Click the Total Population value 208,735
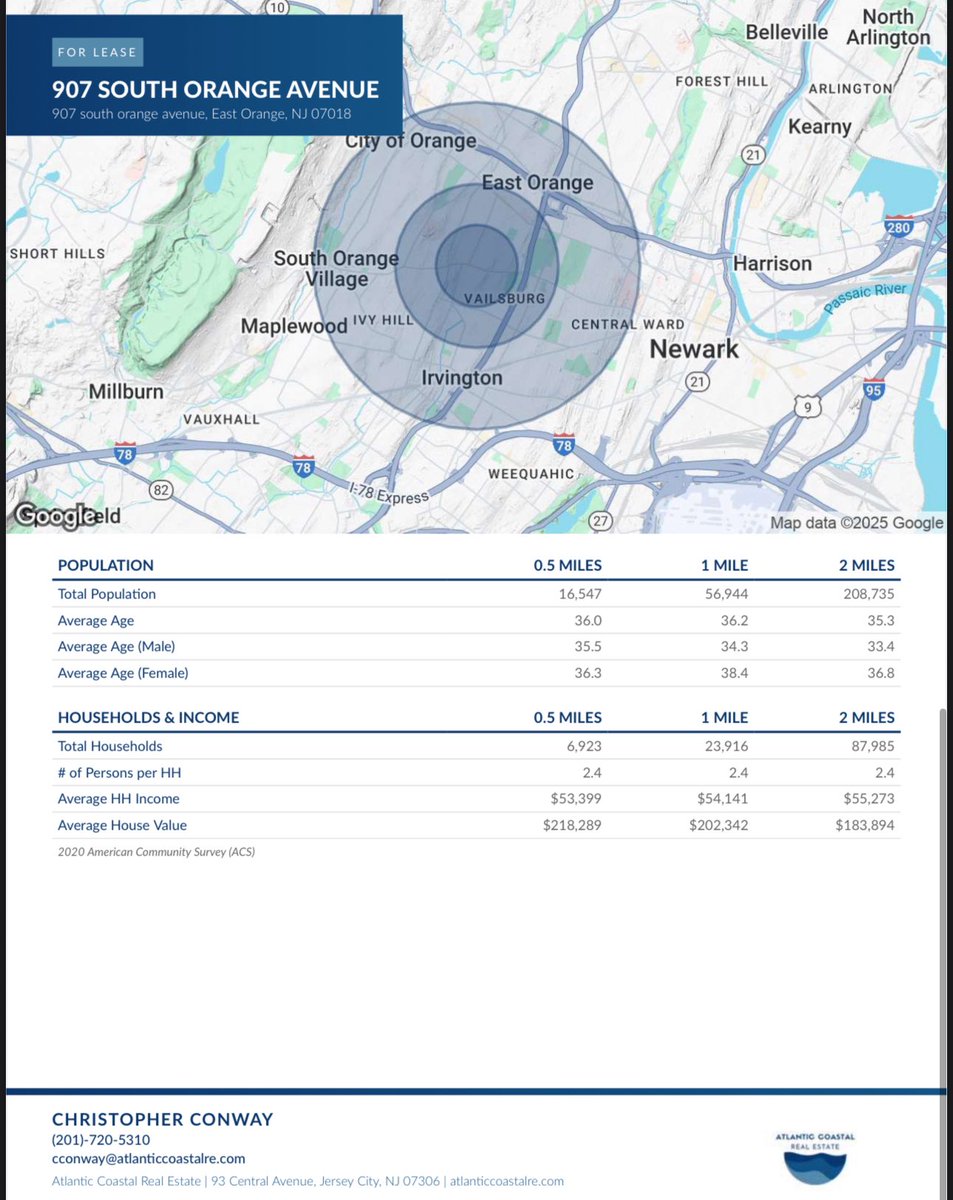The height and width of the screenshot is (1200, 953). tap(869, 594)
